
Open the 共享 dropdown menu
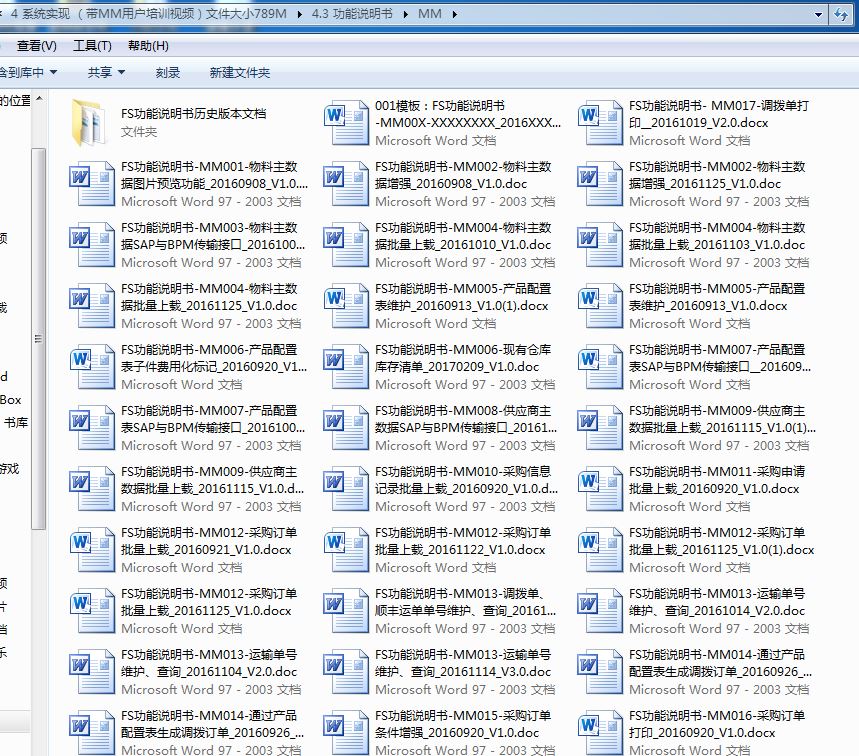coord(106,72)
